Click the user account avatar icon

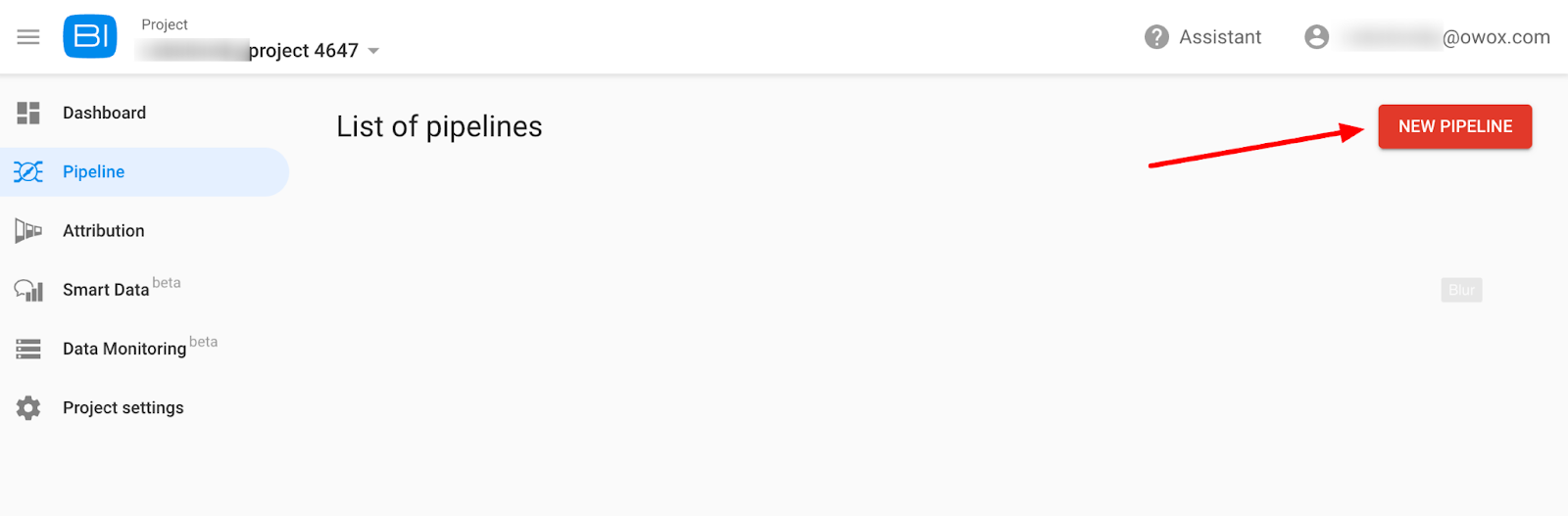(x=1316, y=37)
